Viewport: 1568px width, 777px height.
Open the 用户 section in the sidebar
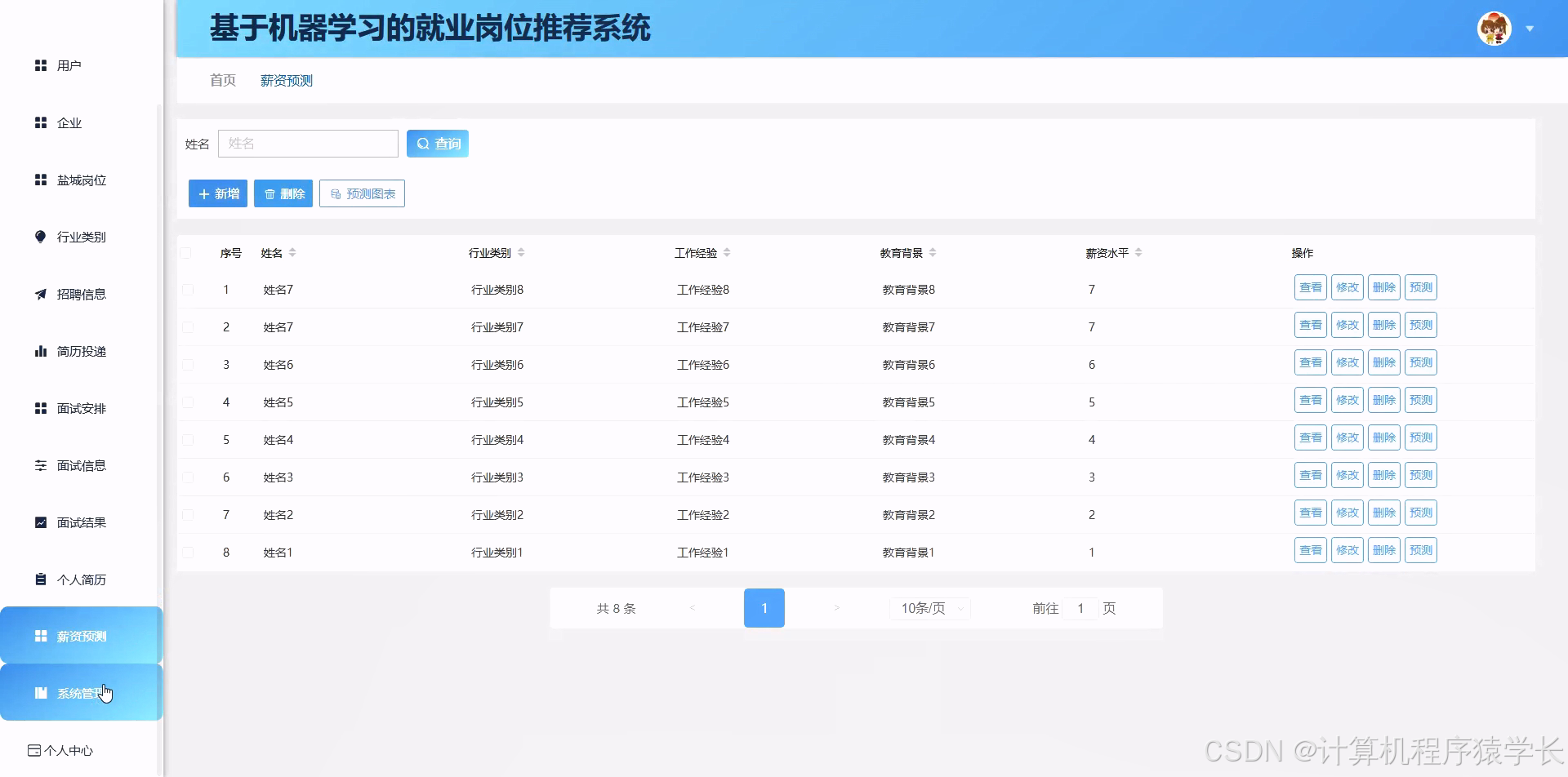coord(69,65)
